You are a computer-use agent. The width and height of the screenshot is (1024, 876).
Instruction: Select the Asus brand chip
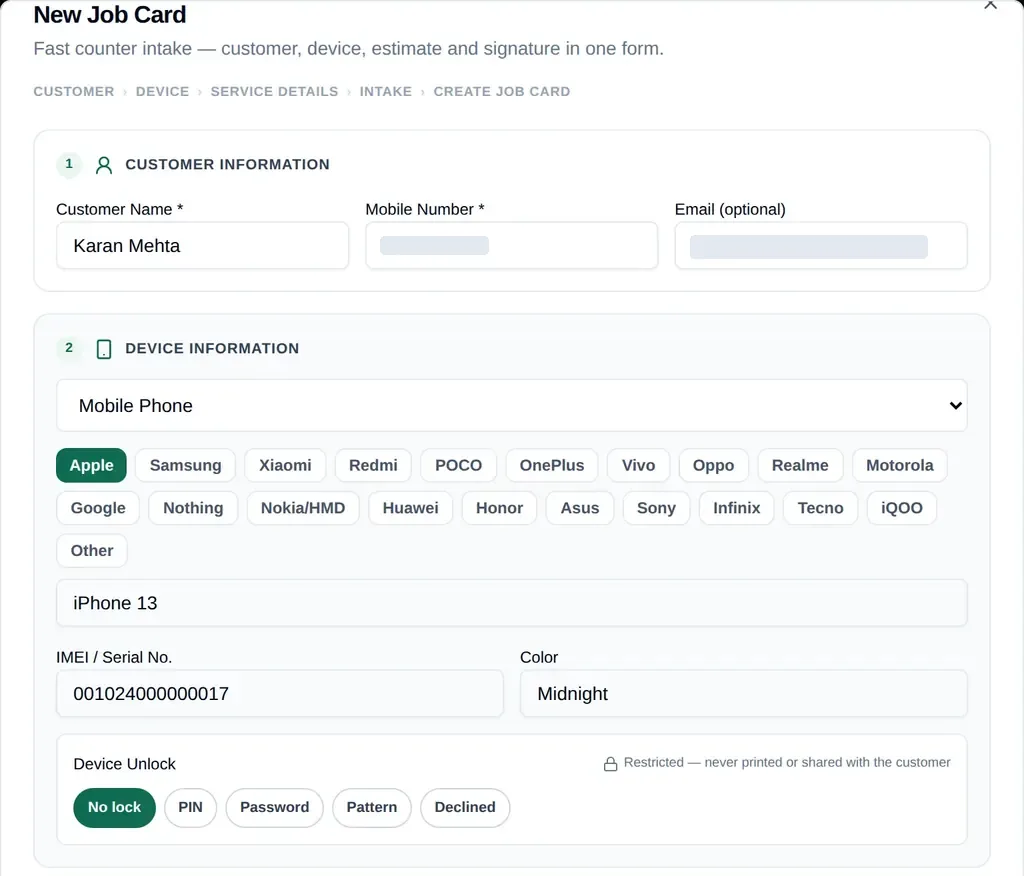580,508
